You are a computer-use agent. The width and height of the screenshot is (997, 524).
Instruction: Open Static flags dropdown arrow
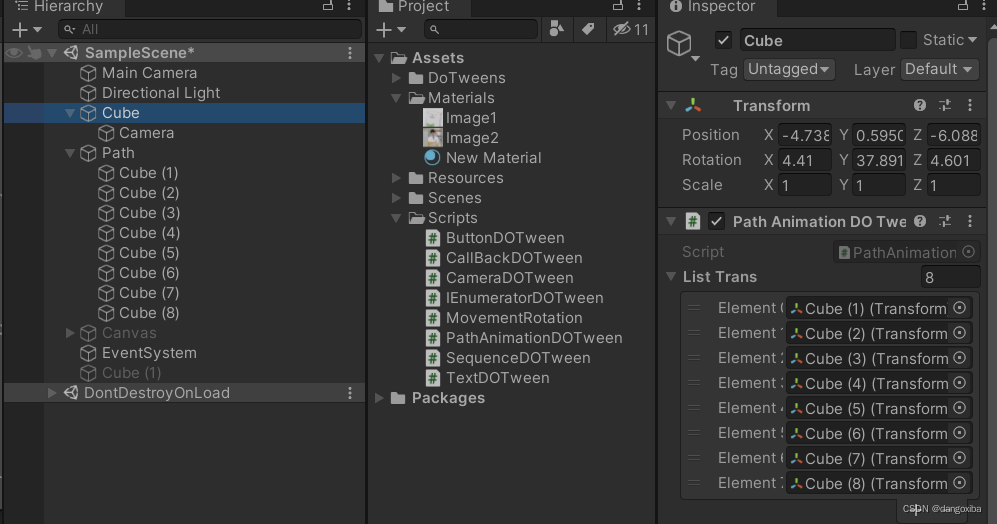point(972,40)
